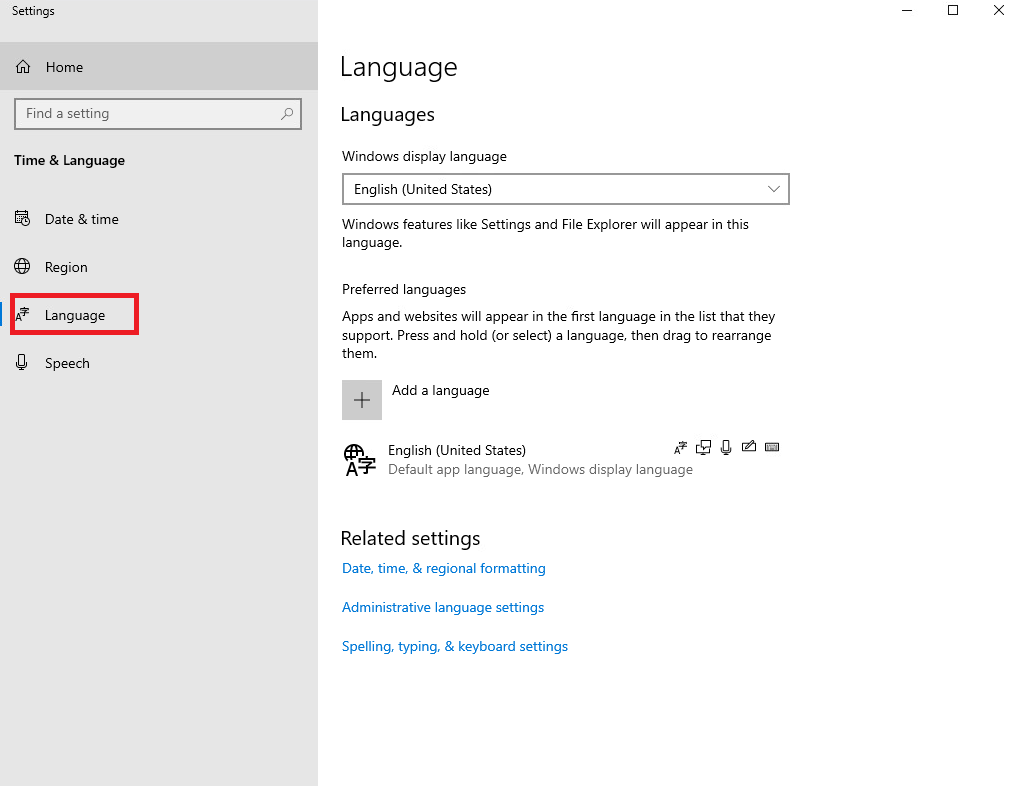The height and width of the screenshot is (786, 1016).
Task: Open Administrative language settings
Action: point(442,607)
